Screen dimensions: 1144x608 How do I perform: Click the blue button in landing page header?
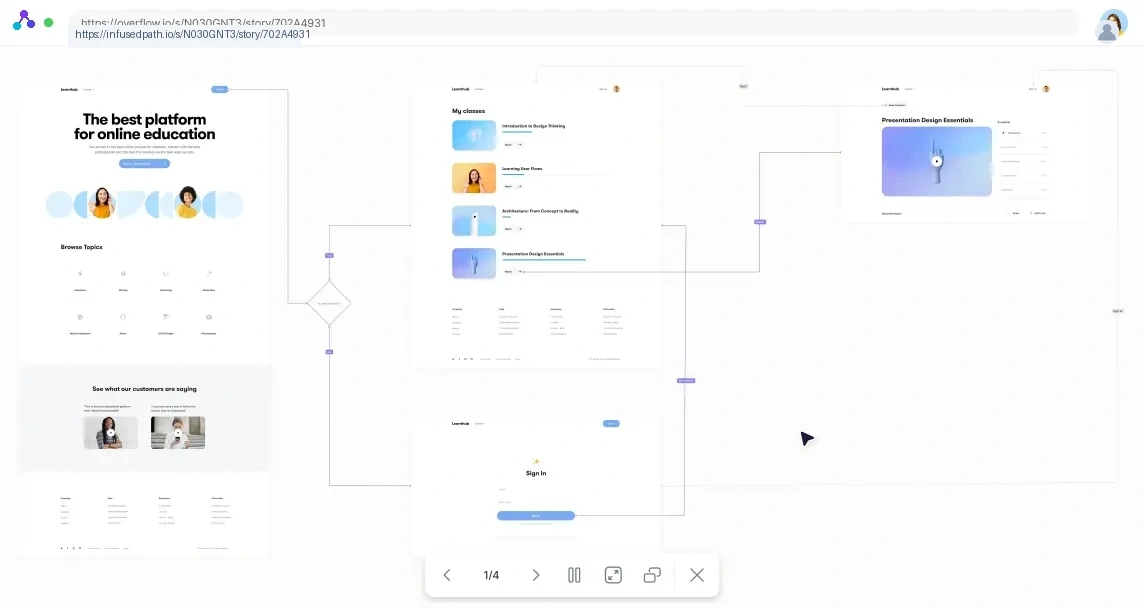[220, 89]
